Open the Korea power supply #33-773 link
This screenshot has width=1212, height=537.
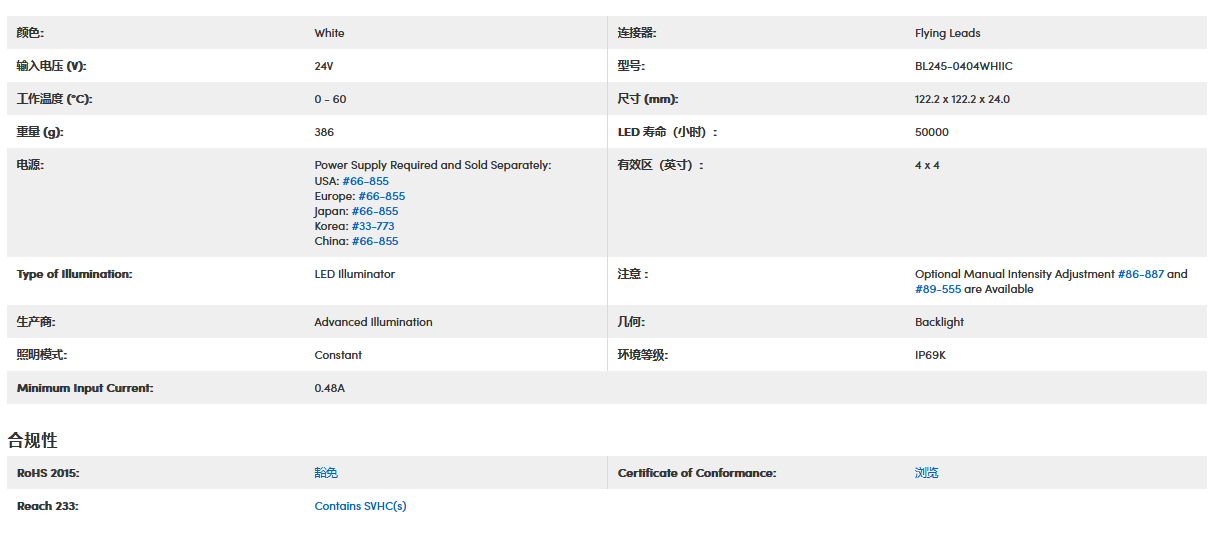[372, 226]
